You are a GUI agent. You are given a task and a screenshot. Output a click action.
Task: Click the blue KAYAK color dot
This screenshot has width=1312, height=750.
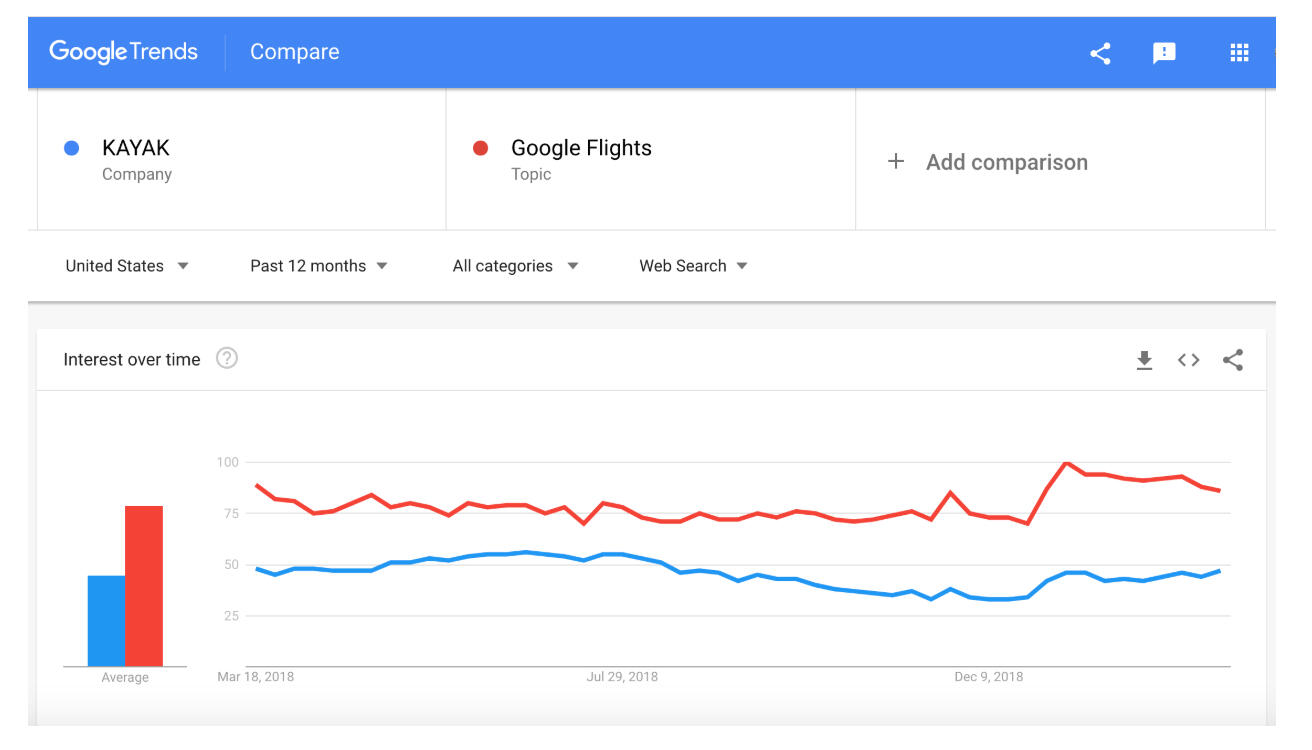click(x=71, y=148)
